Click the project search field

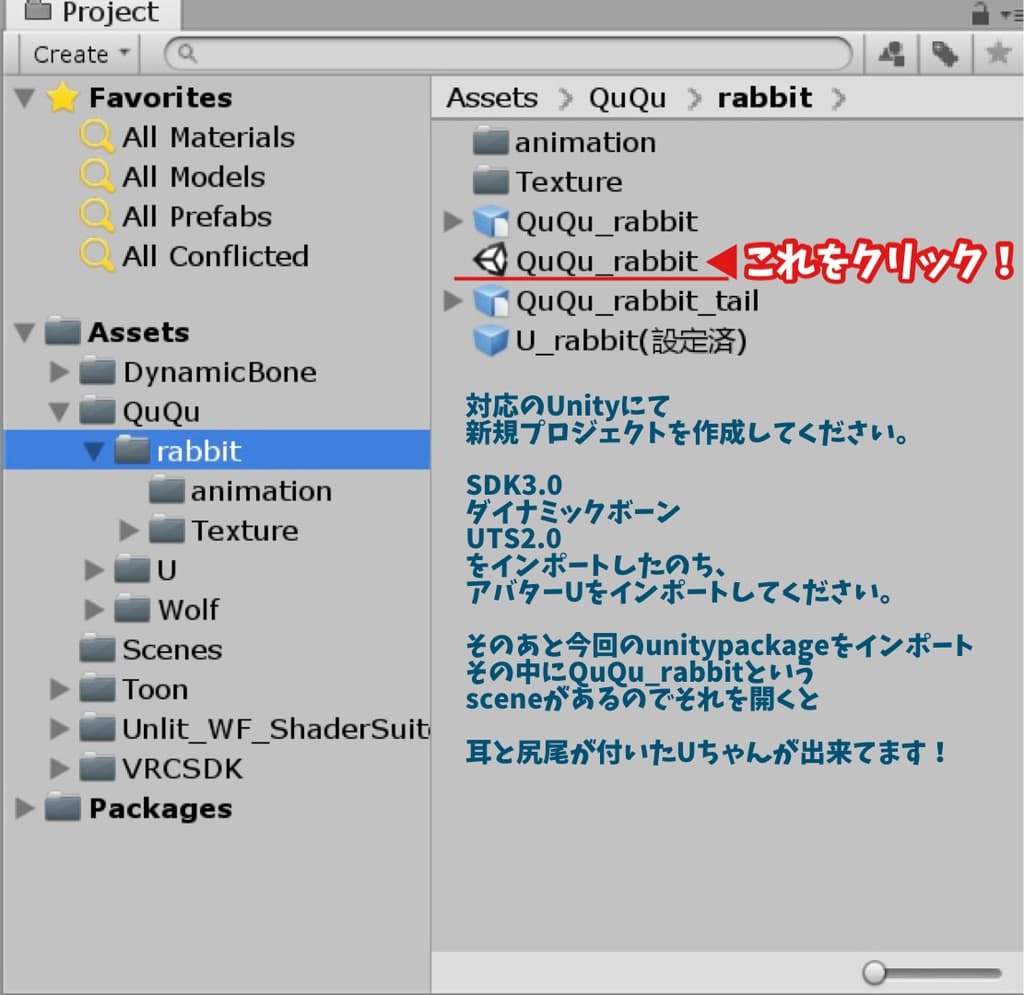pyautogui.click(x=508, y=54)
